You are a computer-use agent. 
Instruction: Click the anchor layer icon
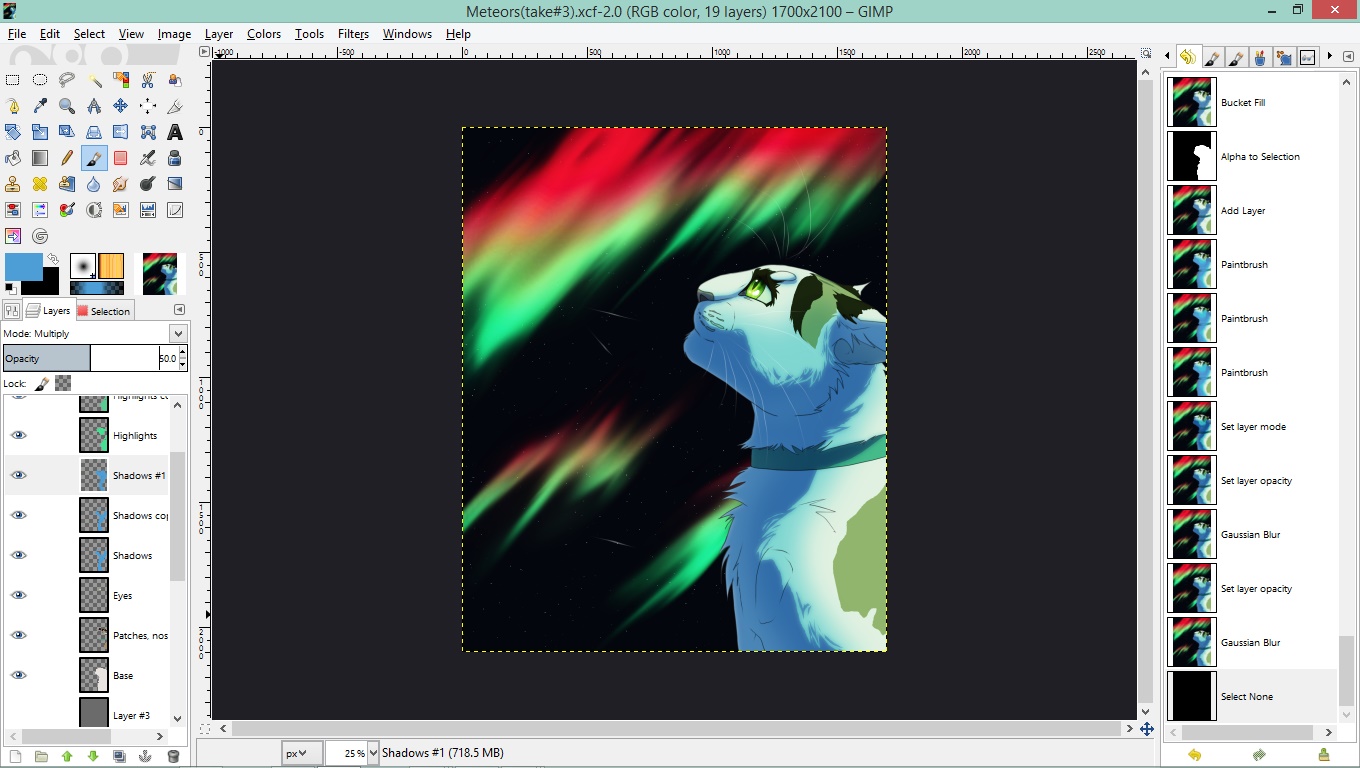pos(146,756)
